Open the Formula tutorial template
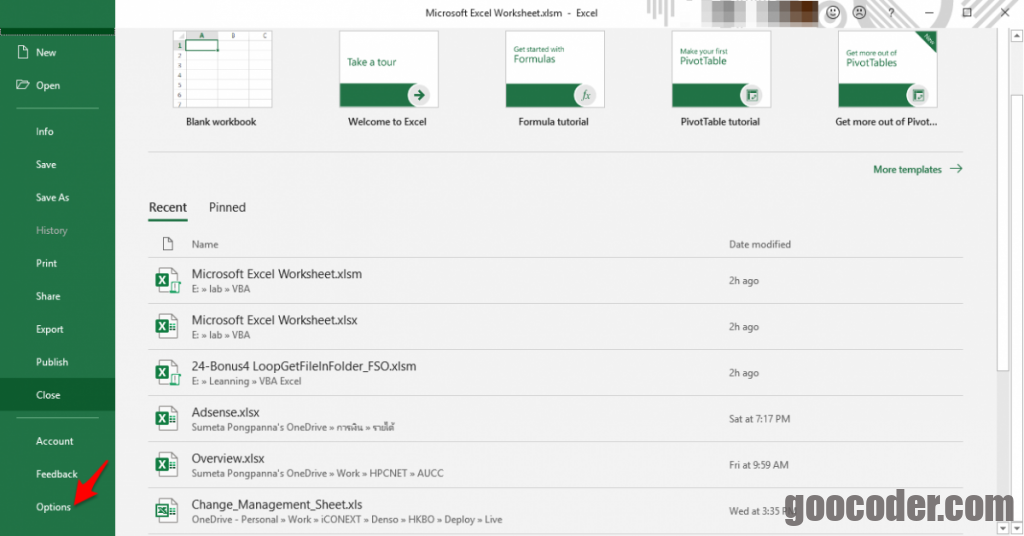Screen dimensions: 1024x536 (x=554, y=78)
